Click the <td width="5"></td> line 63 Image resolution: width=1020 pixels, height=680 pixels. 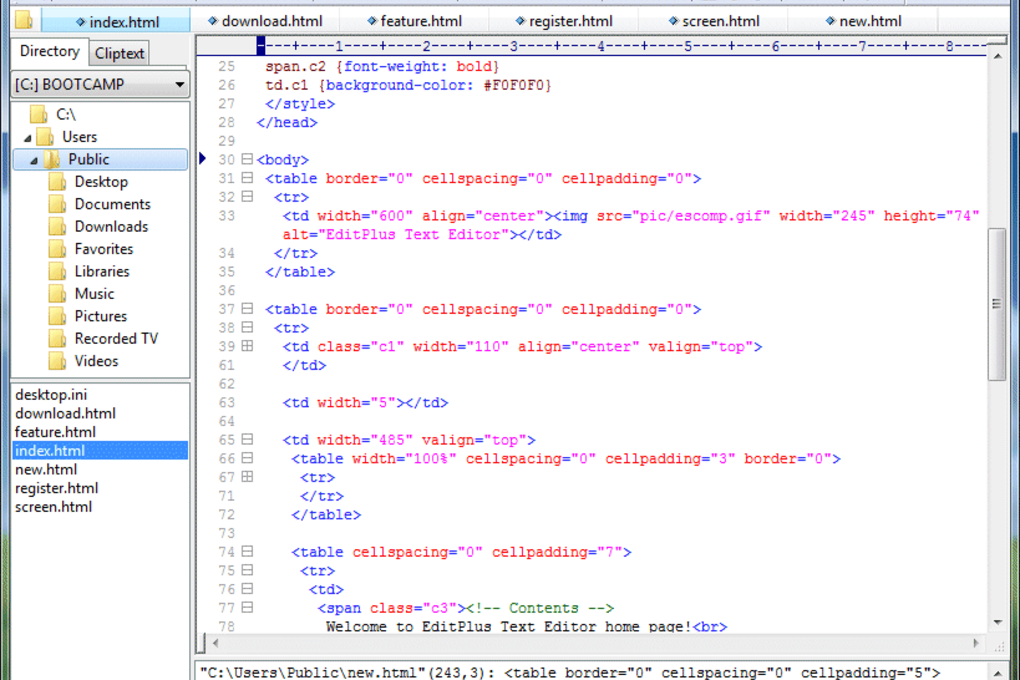(x=365, y=403)
